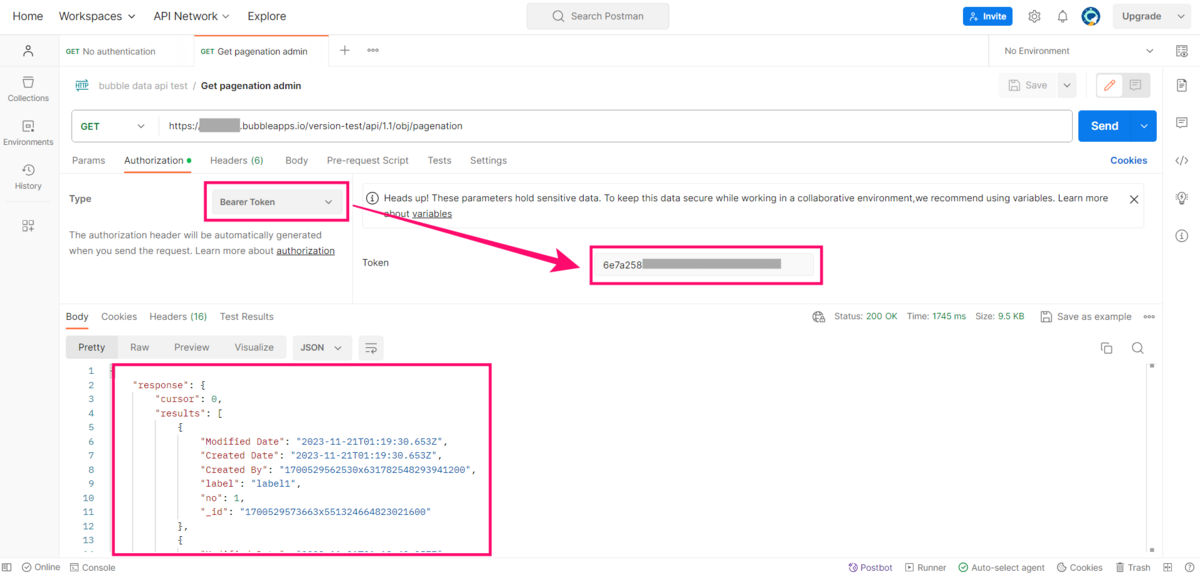Search within the response body
The image size is (1200, 577).
tap(1138, 348)
